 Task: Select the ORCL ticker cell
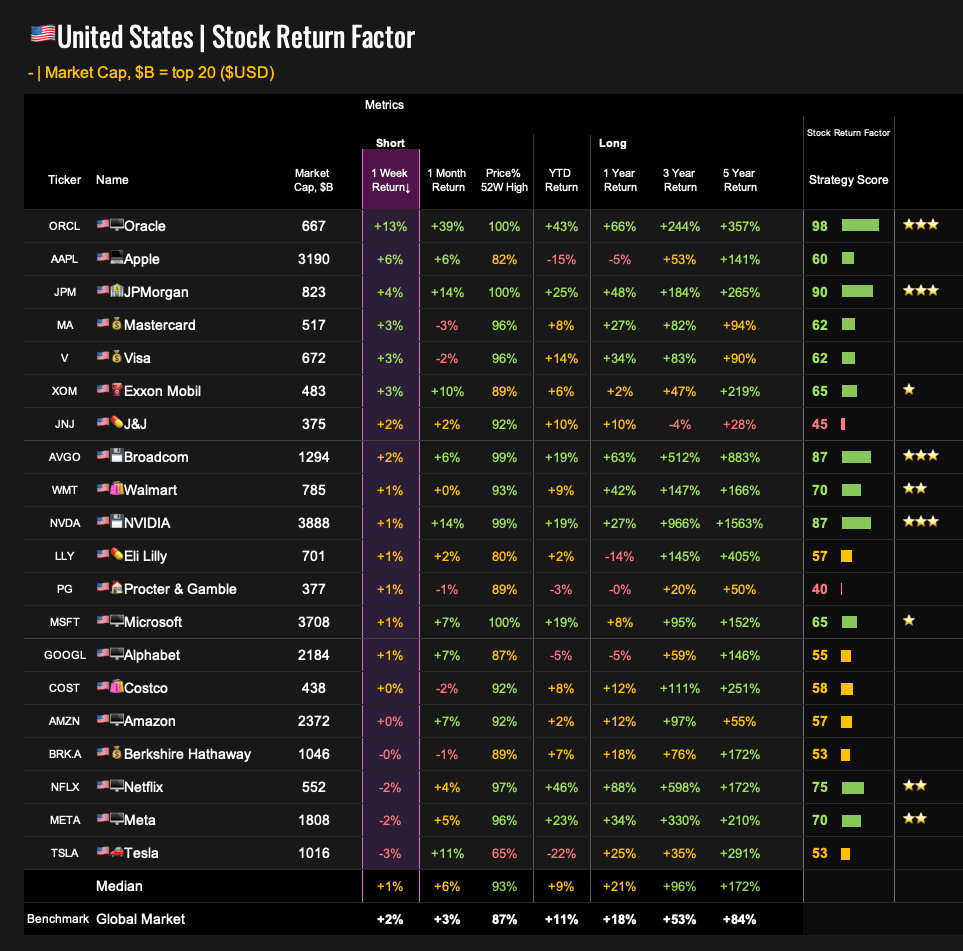64,226
